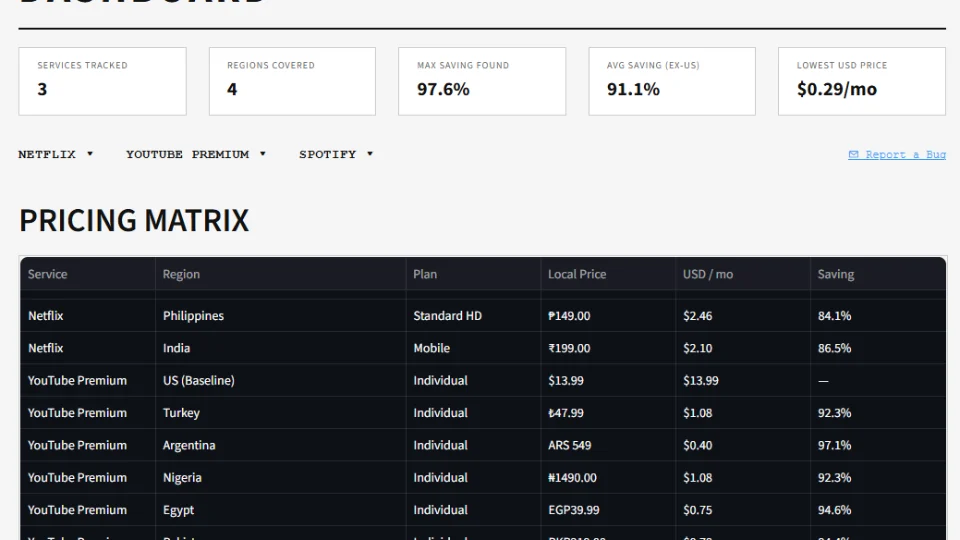
Task: Click the USD / mo column header
Action: pos(708,274)
